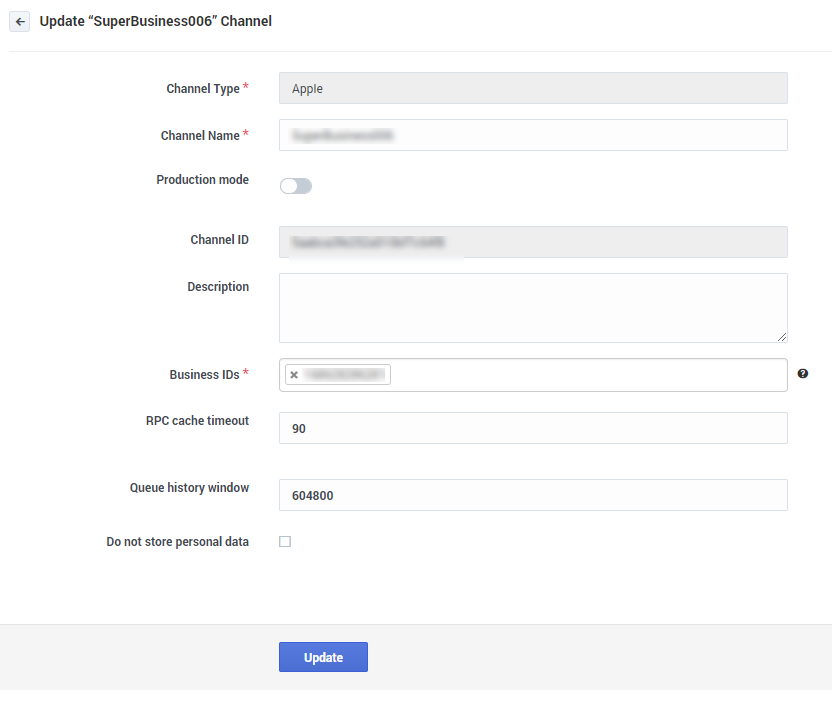Viewport: 832px width, 707px height.
Task: Toggle the Production mode switch
Action: (296, 186)
